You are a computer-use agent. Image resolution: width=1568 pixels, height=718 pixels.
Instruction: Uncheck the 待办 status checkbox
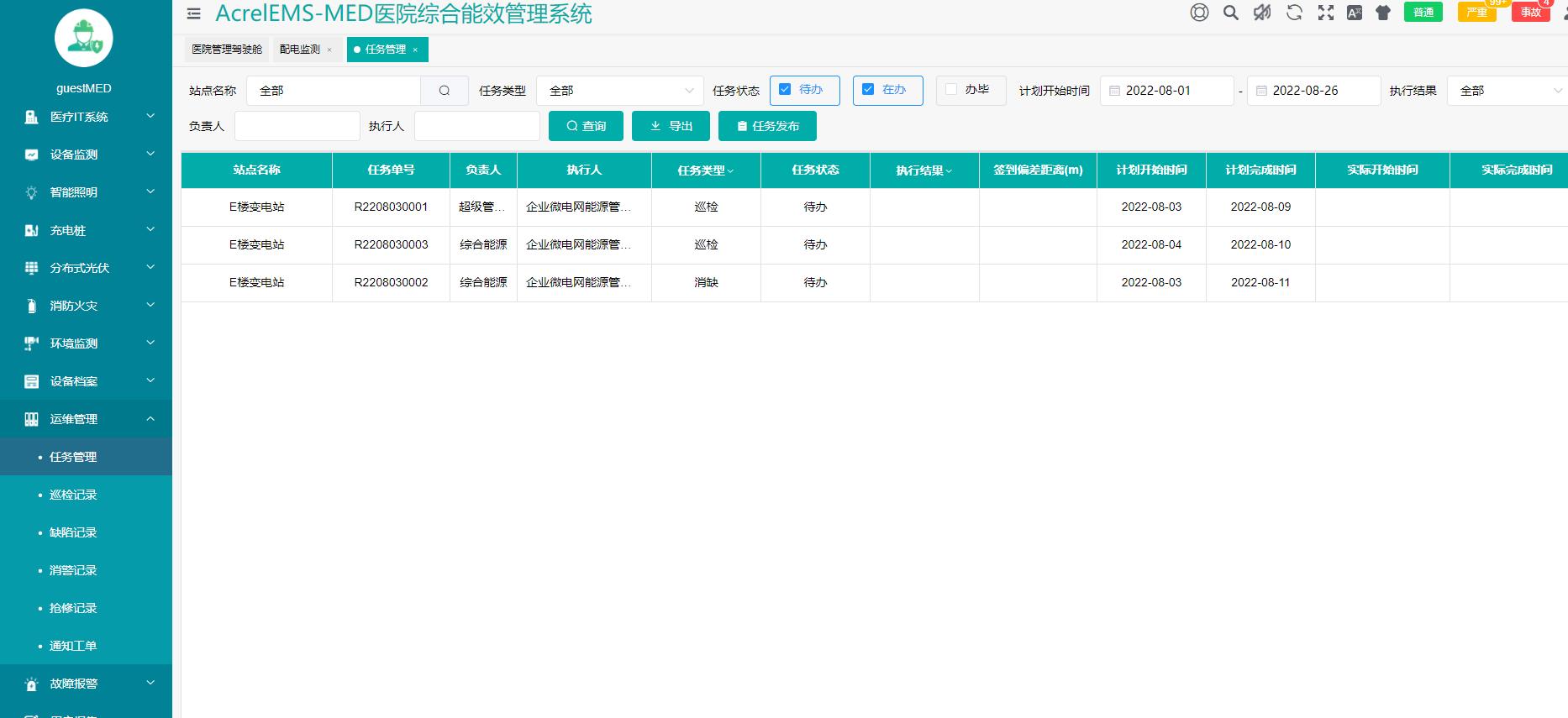click(x=785, y=89)
